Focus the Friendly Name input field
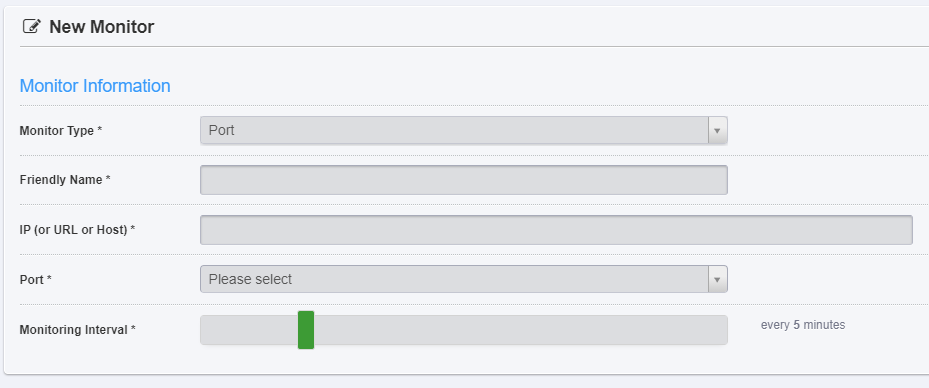929x388 pixels. 463,180
